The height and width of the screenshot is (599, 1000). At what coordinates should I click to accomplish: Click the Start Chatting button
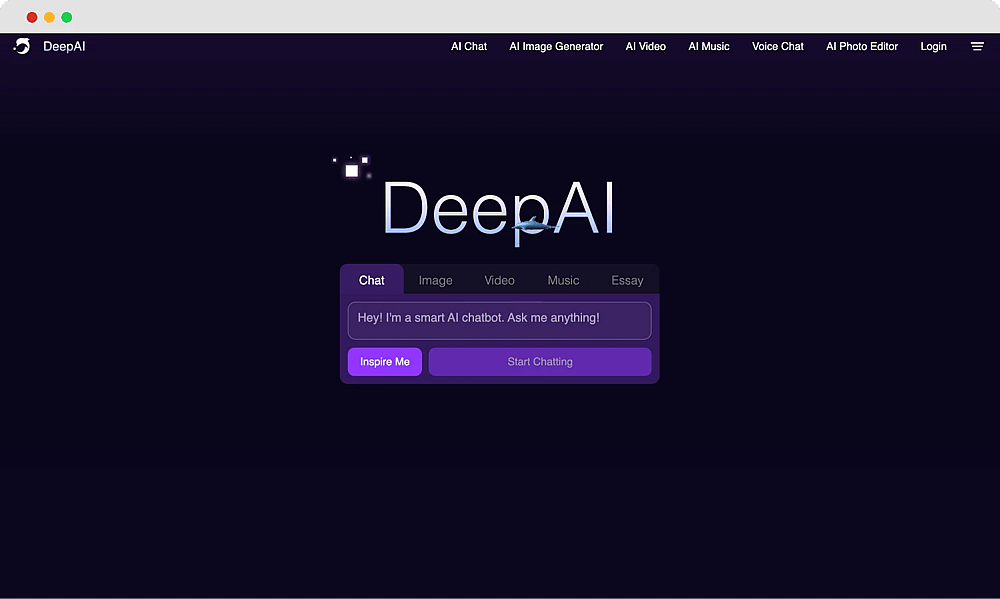pyautogui.click(x=540, y=362)
